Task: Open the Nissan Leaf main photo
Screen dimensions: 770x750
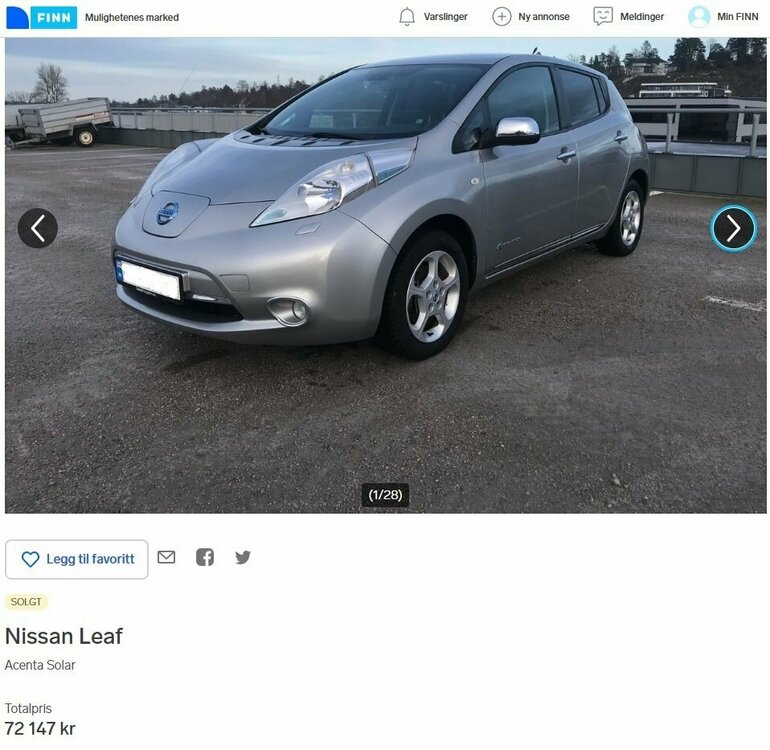Action: click(385, 276)
